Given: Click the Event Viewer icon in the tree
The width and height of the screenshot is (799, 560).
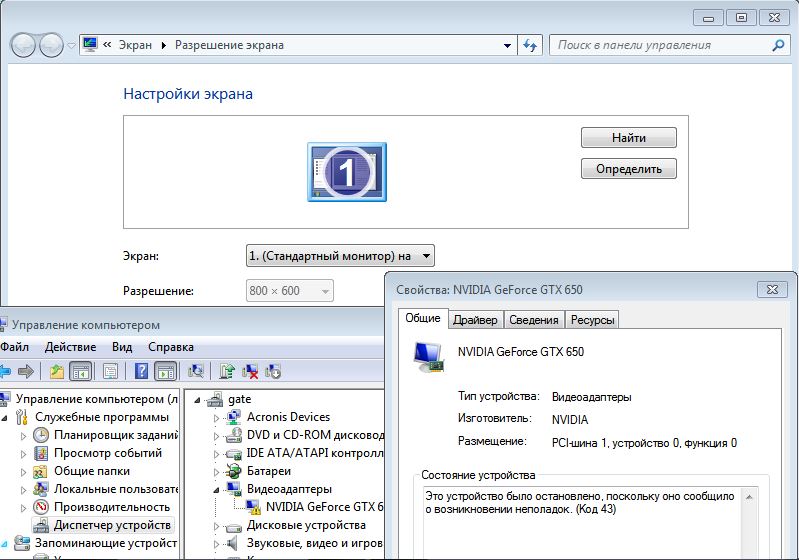Looking at the screenshot, I should pyautogui.click(x=41, y=453).
